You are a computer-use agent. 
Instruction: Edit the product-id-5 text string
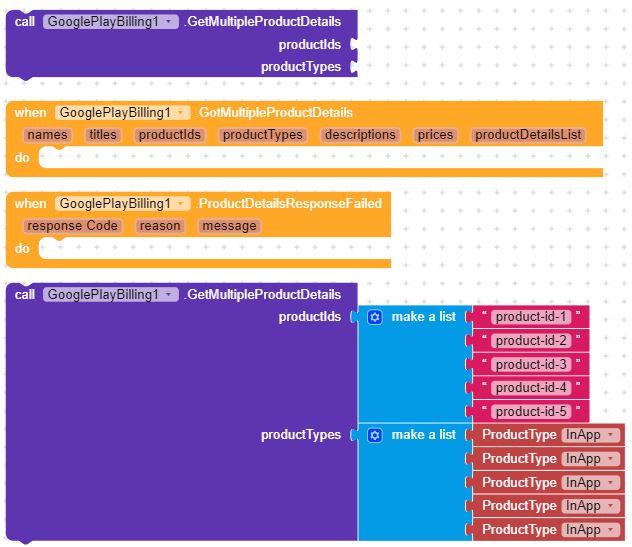point(531,411)
